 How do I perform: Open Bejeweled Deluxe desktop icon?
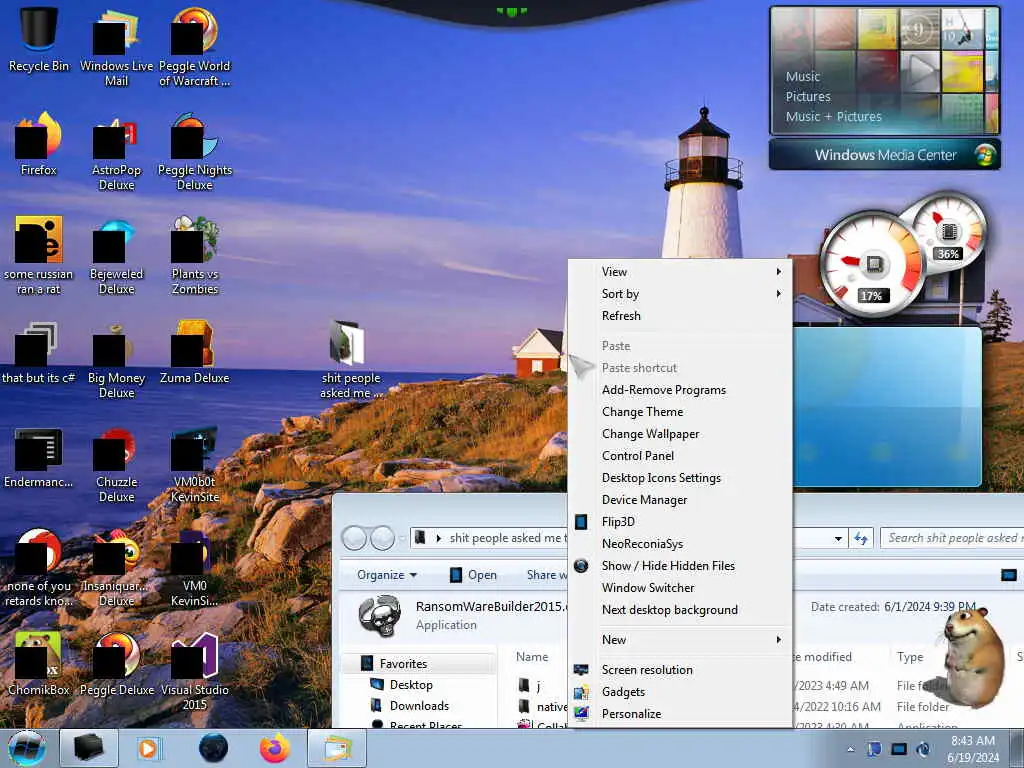[116, 255]
